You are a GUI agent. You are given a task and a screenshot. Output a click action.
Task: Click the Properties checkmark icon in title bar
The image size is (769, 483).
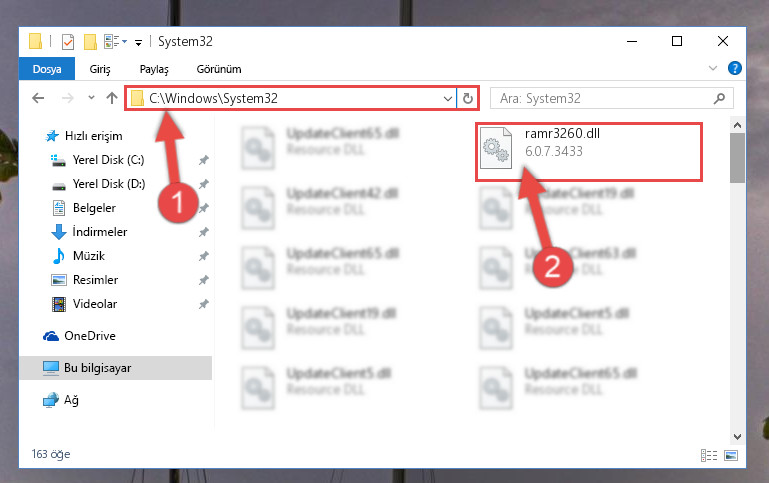(x=68, y=42)
